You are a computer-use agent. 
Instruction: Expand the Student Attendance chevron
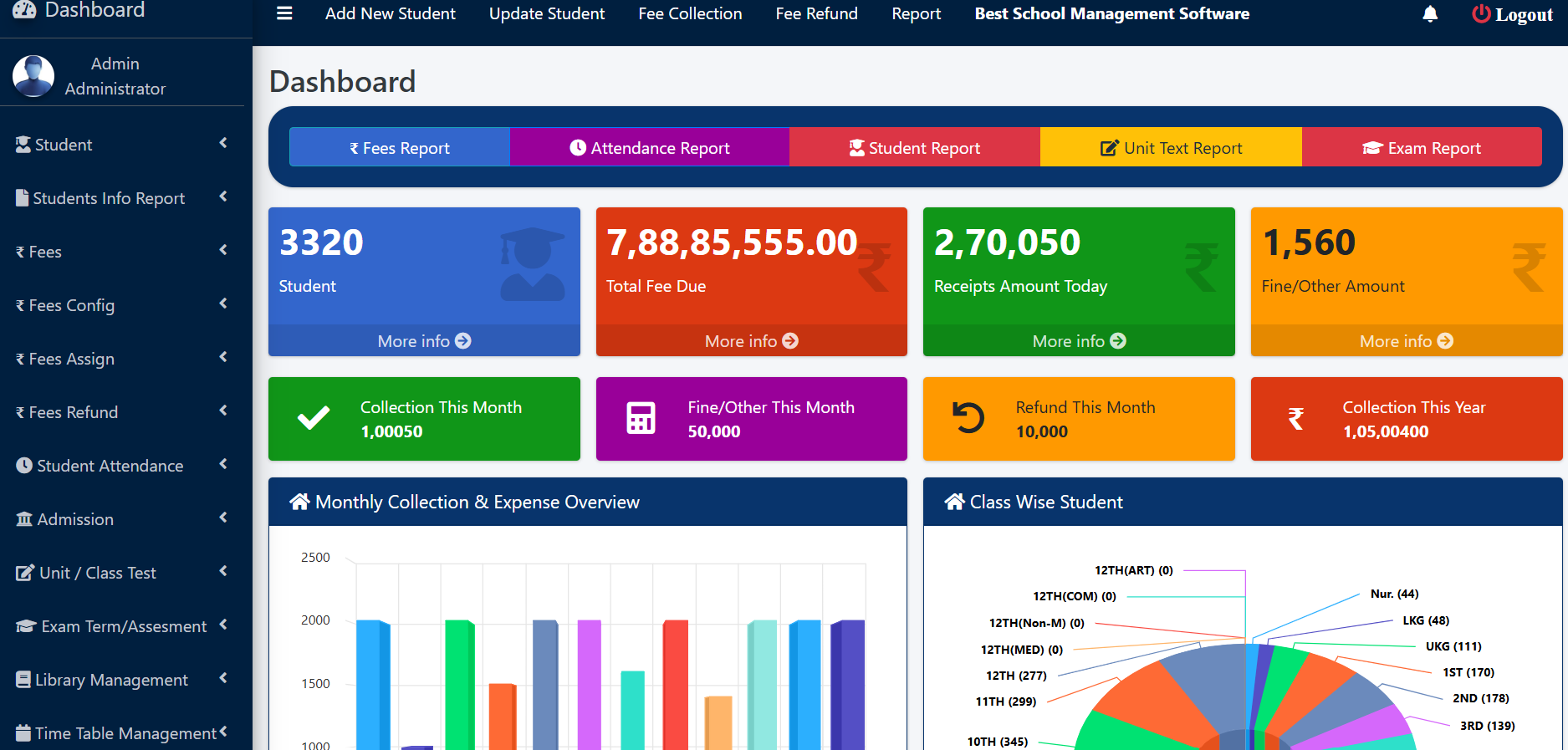coord(223,464)
